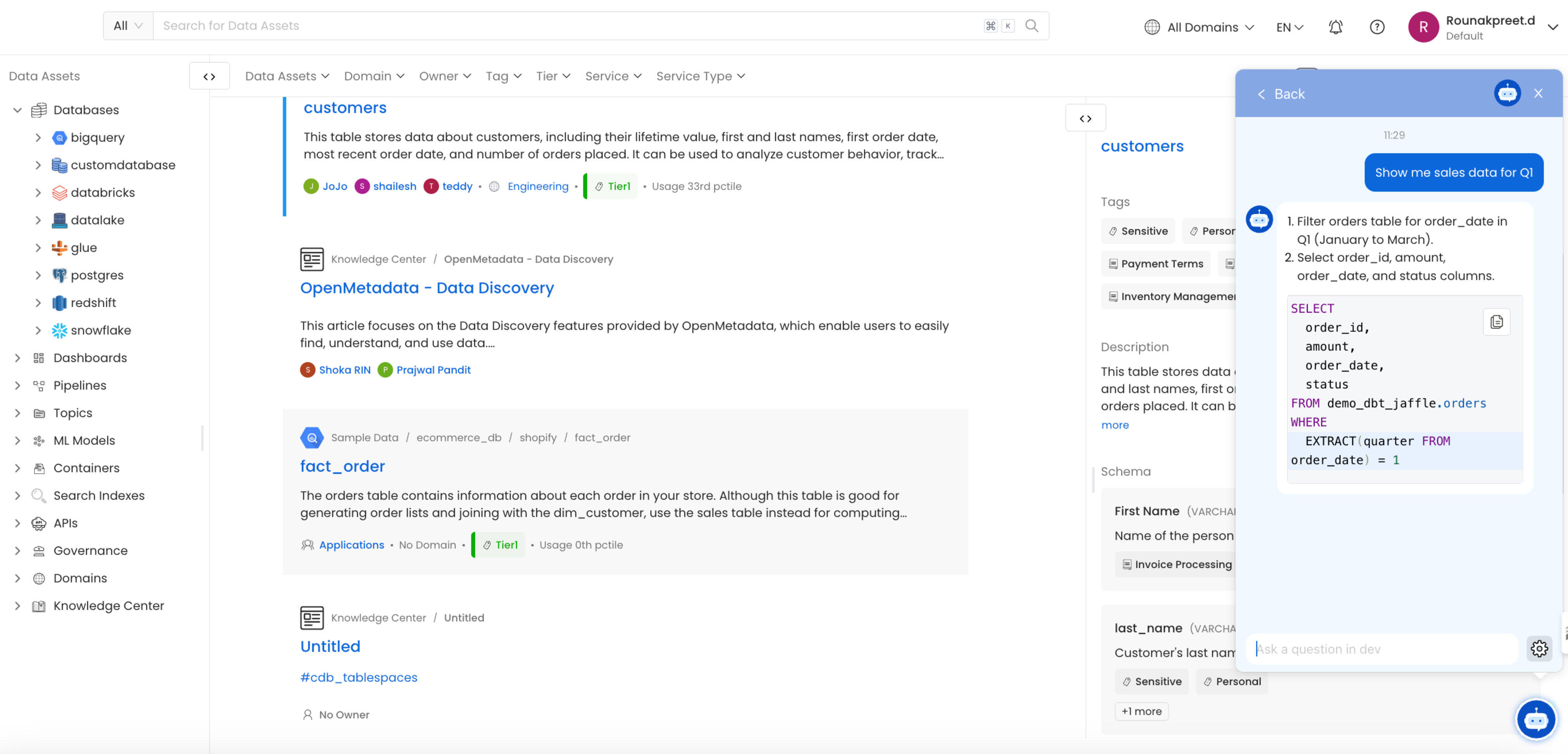The height and width of the screenshot is (754, 1568).
Task: Toggle the right details panel collapse button
Action: tap(1085, 118)
